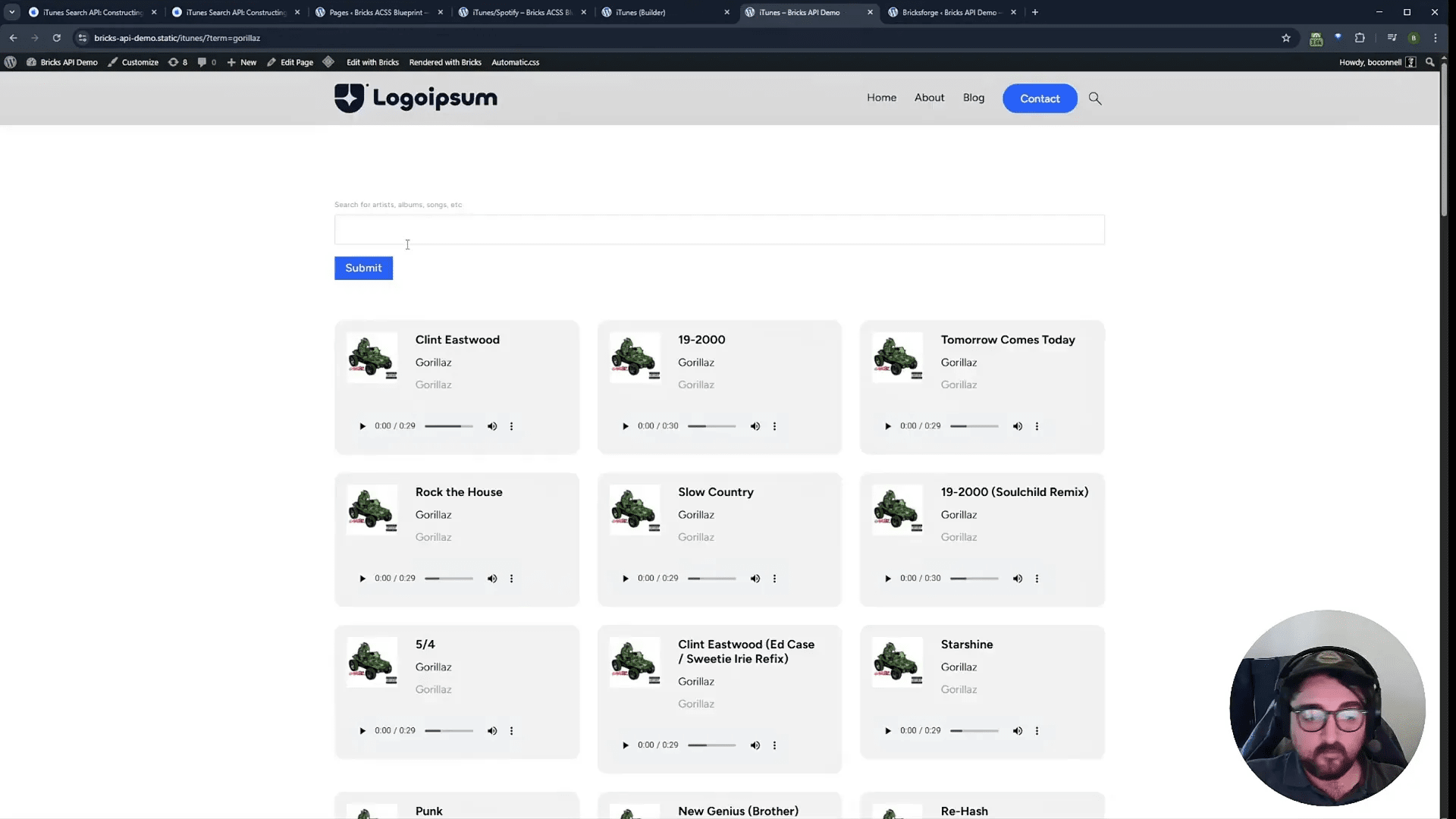
Task: Open more options for Clint Eastwood player
Action: [x=512, y=426]
